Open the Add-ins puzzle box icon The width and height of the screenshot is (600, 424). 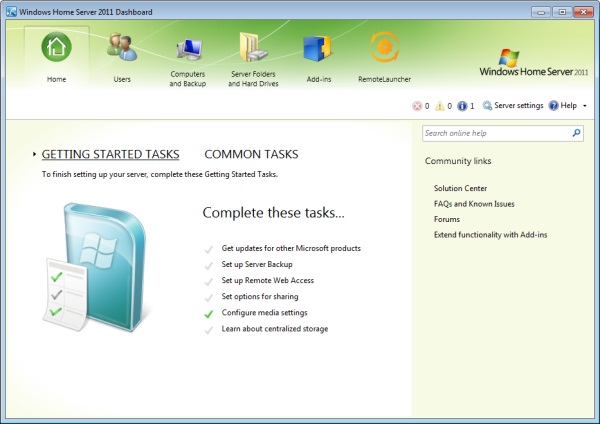317,48
